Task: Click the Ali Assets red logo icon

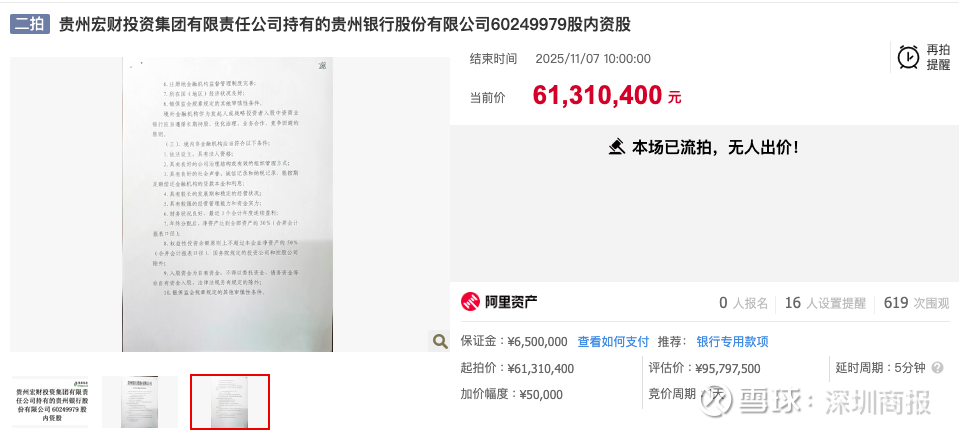Action: (470, 302)
